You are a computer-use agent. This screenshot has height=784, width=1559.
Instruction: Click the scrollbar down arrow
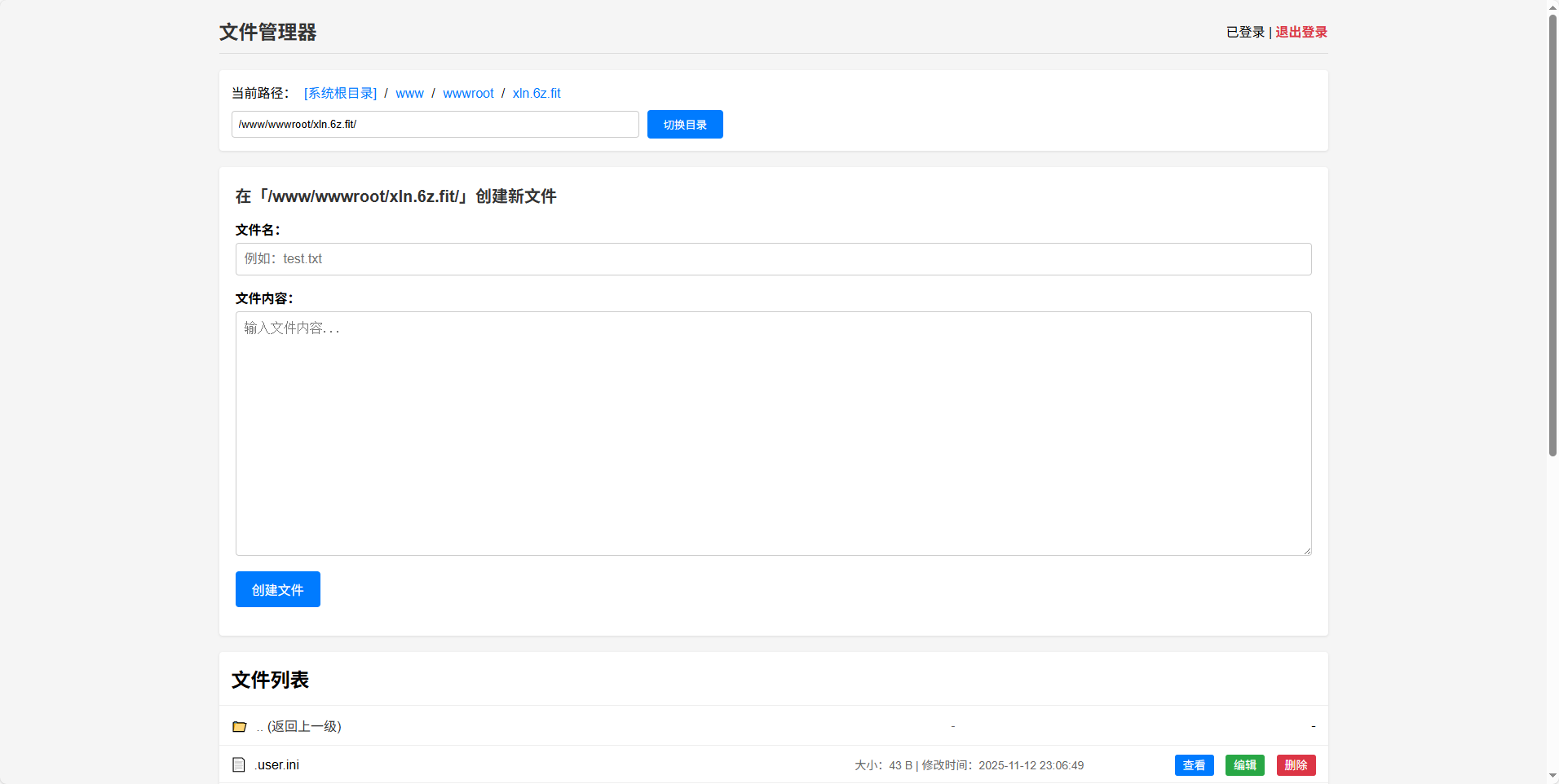click(x=1552, y=776)
